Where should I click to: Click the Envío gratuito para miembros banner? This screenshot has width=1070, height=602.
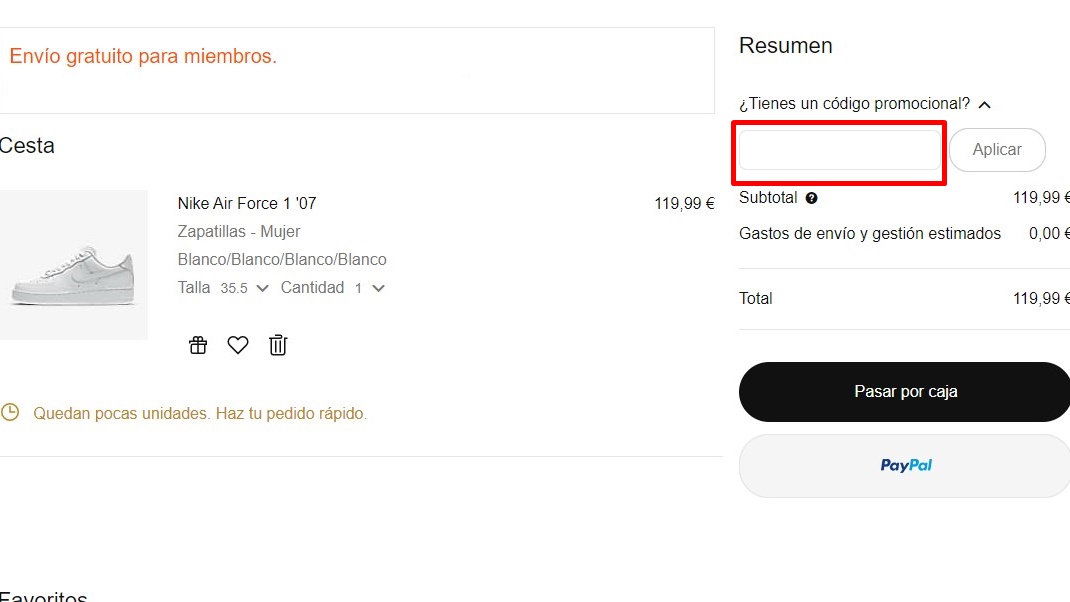point(143,57)
